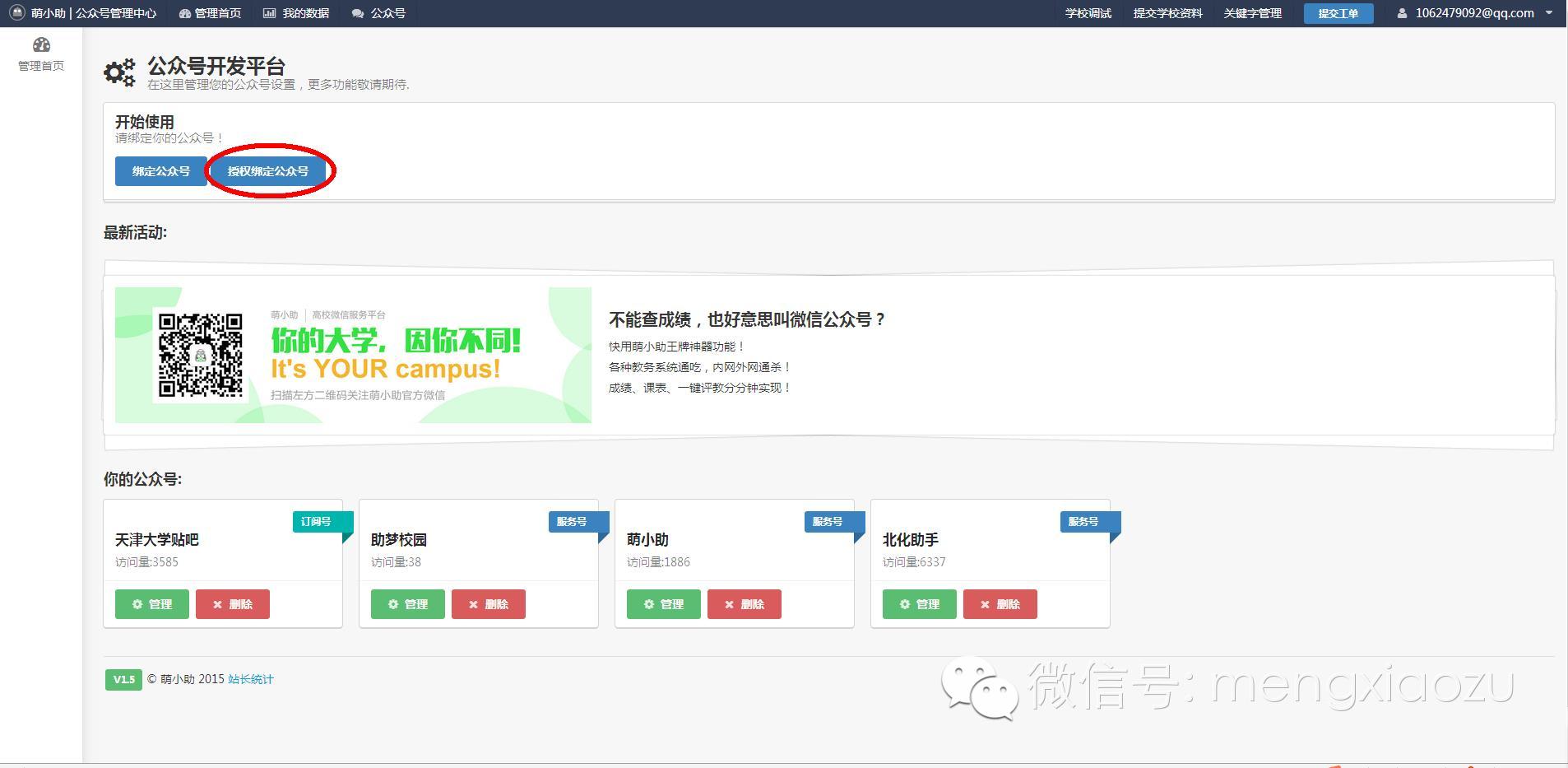Click gear icon on 北化助手 管理 button
This screenshot has width=1568, height=768.
click(x=905, y=604)
